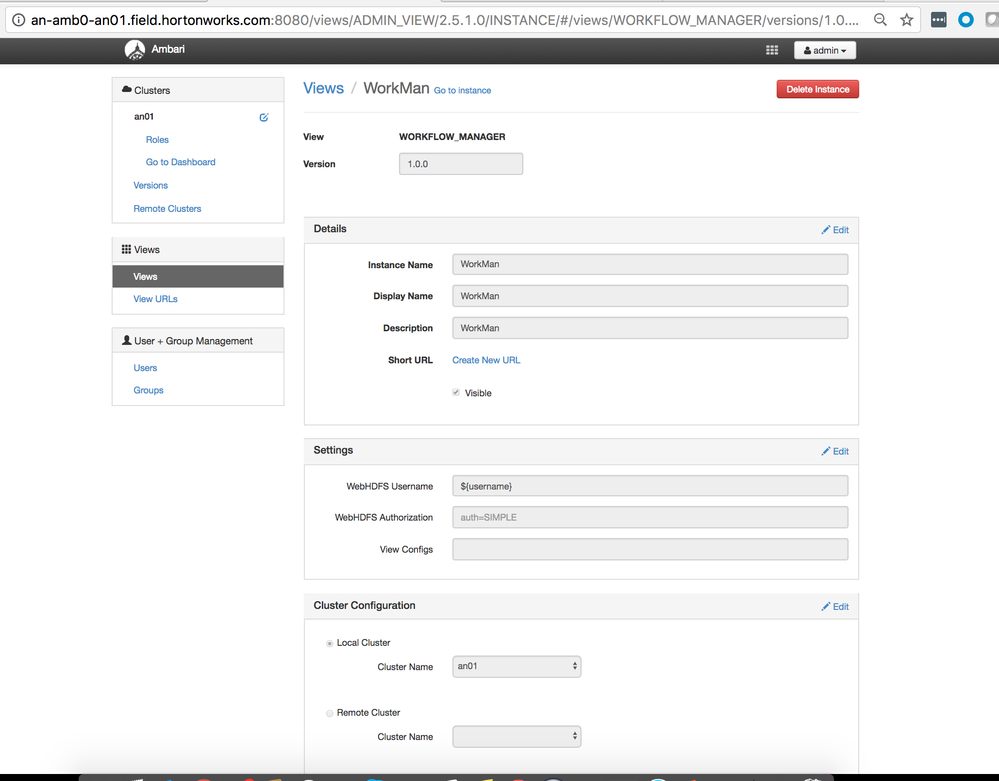Click the an01 cluster name

click(144, 117)
